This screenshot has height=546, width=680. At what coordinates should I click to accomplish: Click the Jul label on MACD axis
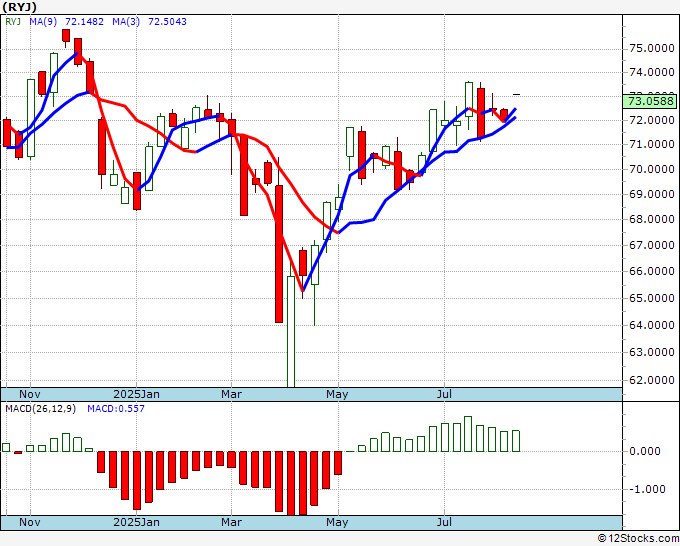point(444,522)
